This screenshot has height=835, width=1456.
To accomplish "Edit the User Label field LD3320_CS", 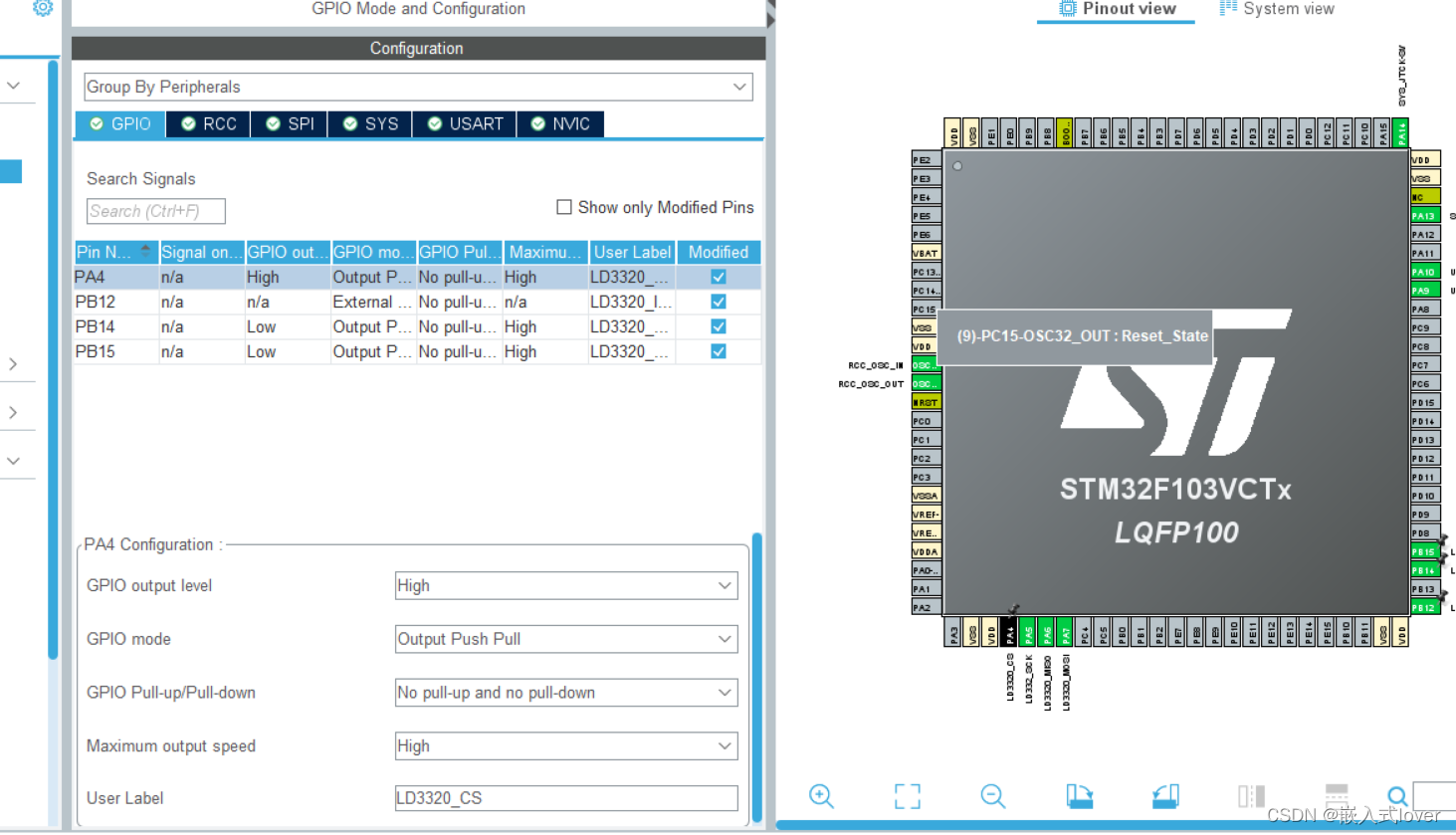I will tap(566, 798).
